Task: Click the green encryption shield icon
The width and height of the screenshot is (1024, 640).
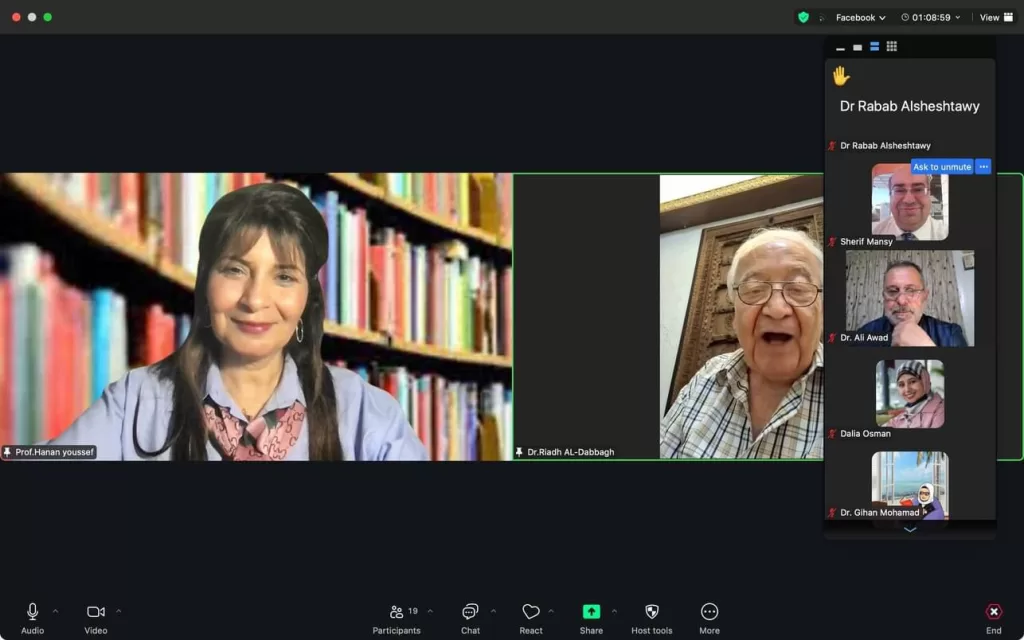Action: pyautogui.click(x=803, y=17)
